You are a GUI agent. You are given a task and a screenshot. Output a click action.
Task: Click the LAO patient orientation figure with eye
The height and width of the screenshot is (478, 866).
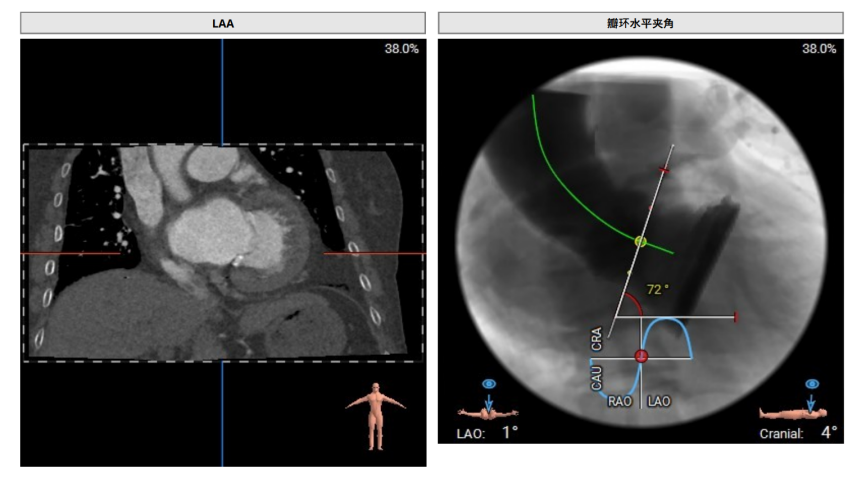pyautogui.click(x=488, y=401)
